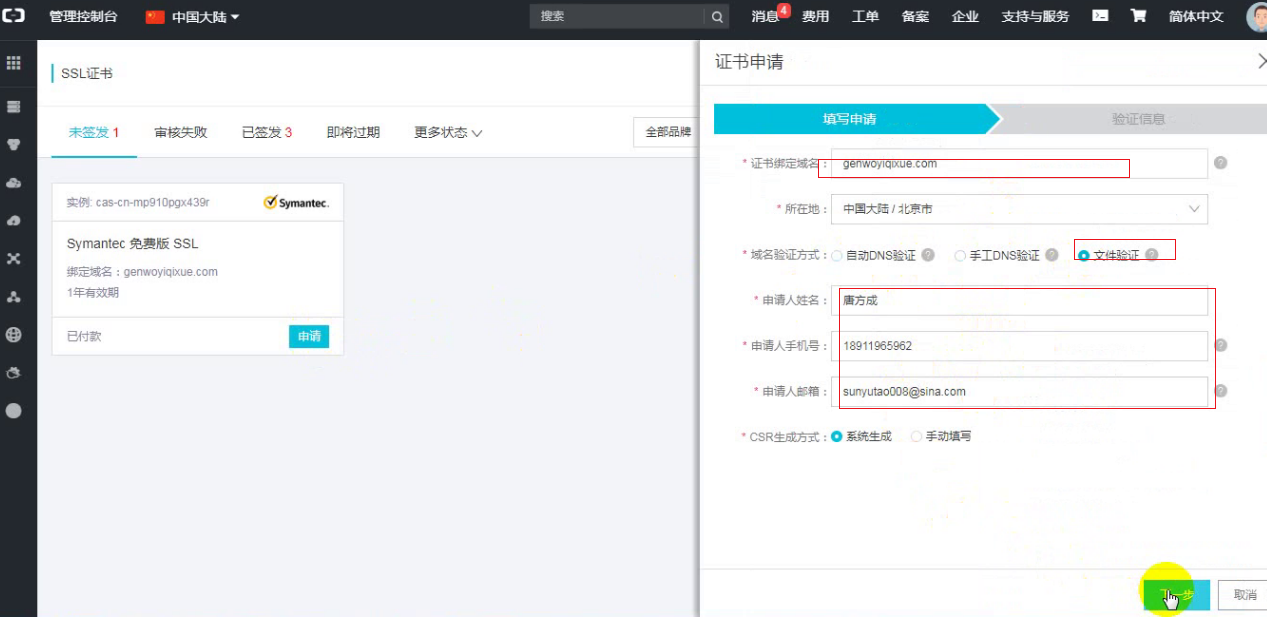The image size is (1267, 617).
Task: Click the China flag icon
Action: tap(155, 17)
